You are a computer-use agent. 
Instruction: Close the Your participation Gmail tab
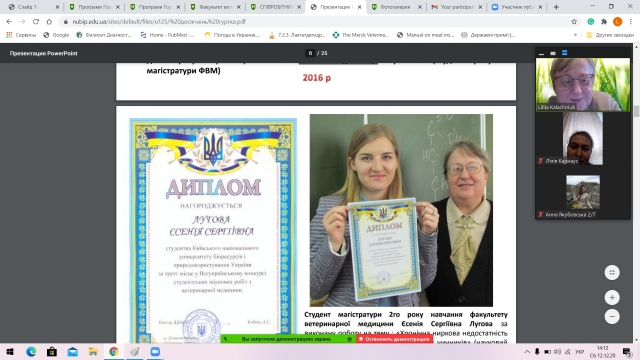(x=480, y=7)
